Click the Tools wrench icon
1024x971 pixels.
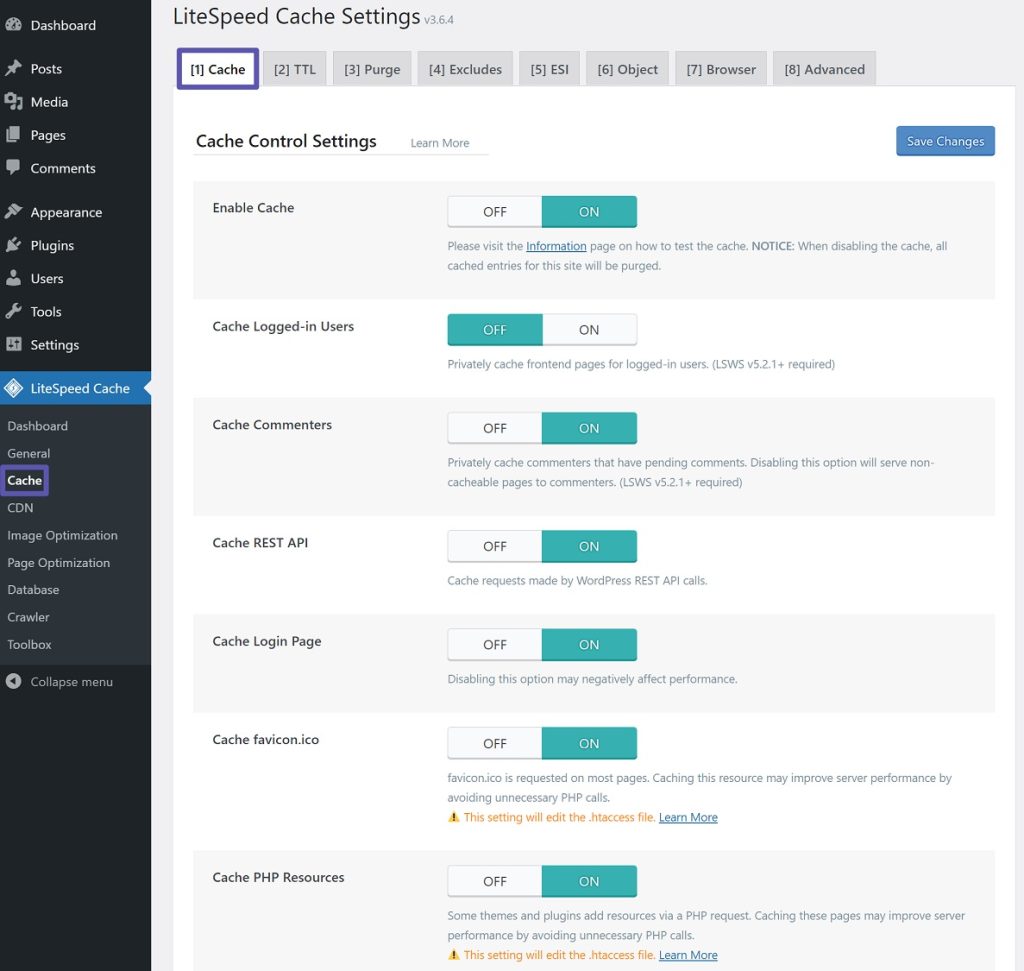[x=13, y=311]
